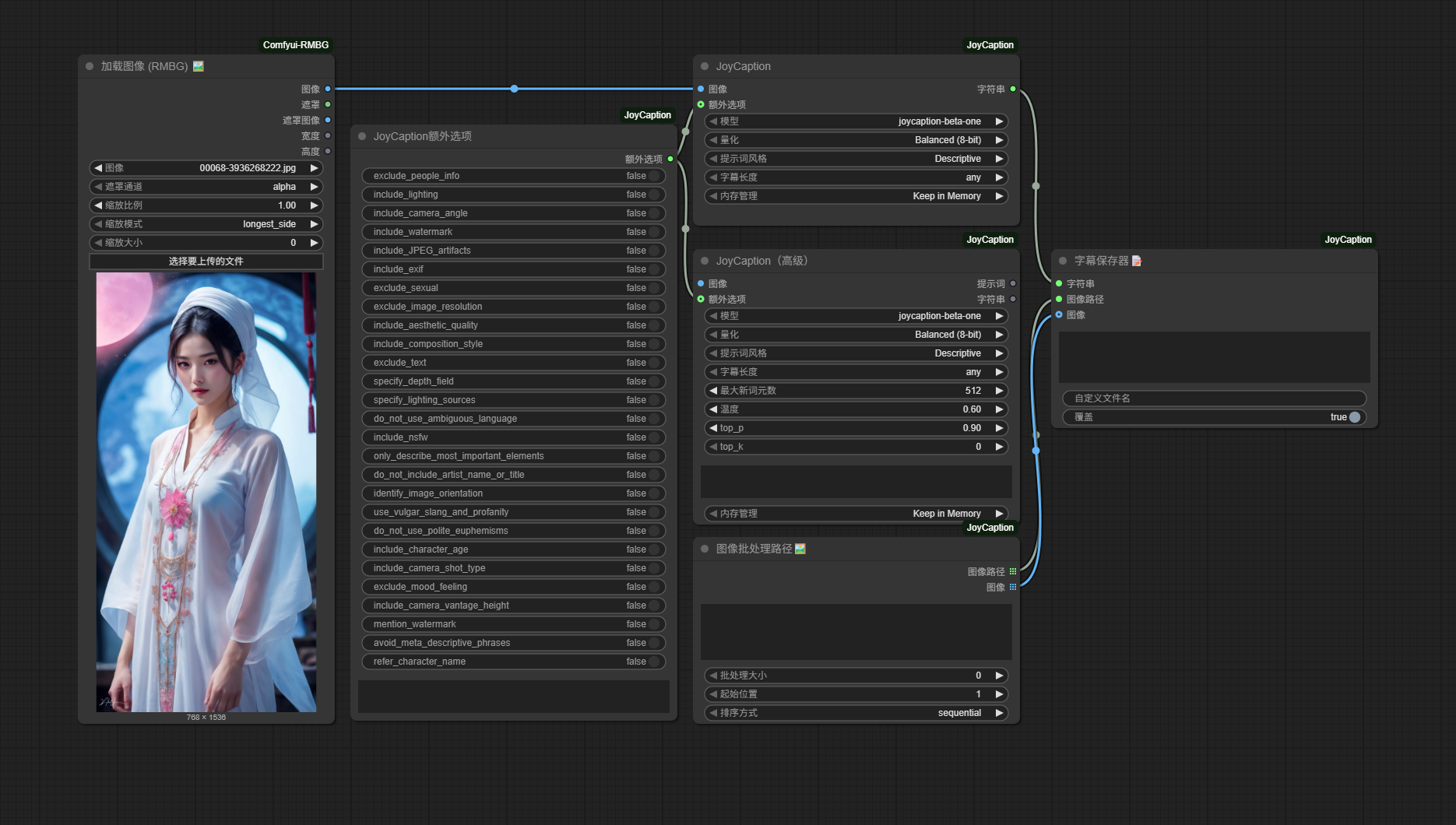Click the 温度 0.60 slider field
Viewport: 1456px width, 825px height.
(x=856, y=409)
